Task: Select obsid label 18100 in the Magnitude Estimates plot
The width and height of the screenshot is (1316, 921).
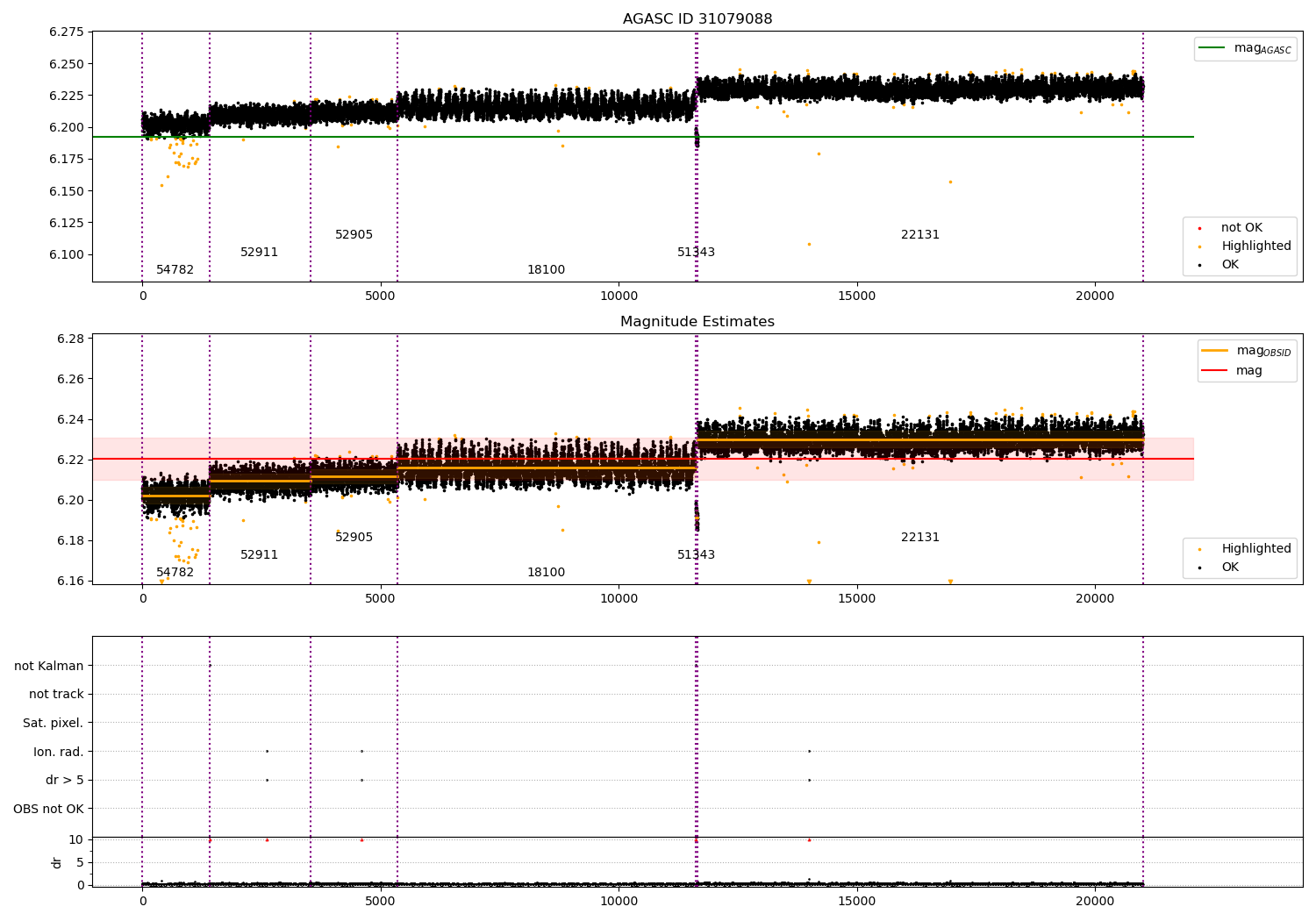Action: [x=547, y=573]
